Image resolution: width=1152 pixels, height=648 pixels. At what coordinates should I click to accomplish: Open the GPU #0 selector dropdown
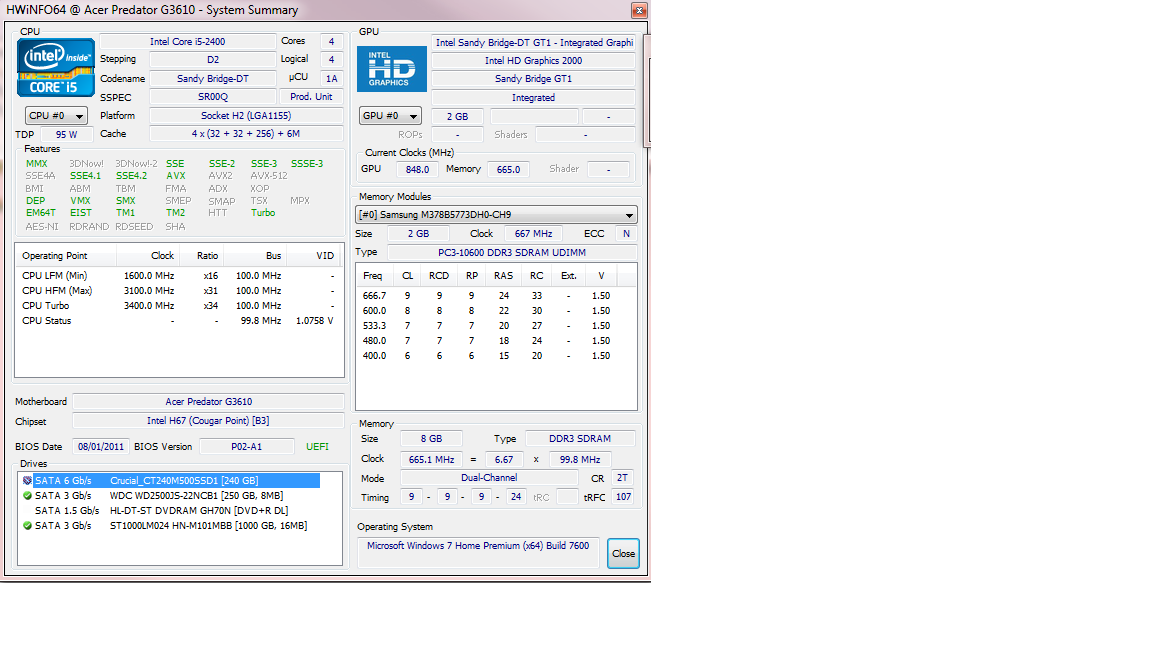(x=391, y=116)
